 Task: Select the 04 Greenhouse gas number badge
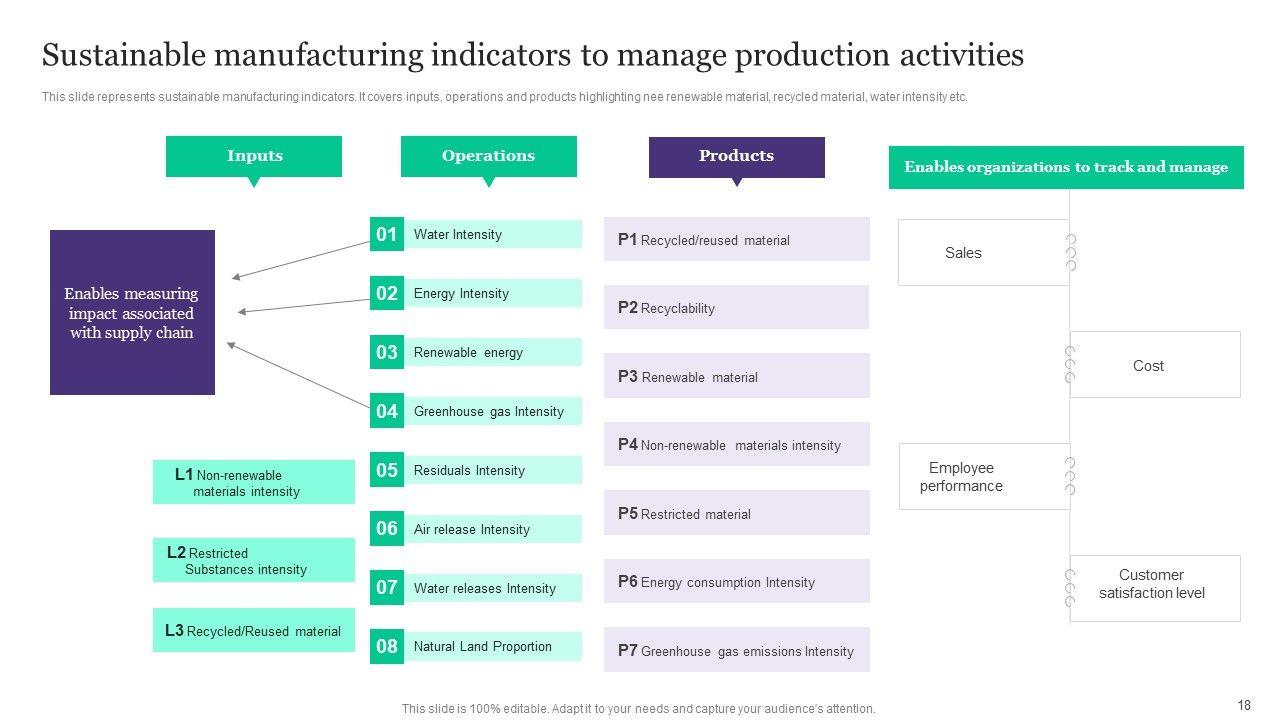pyautogui.click(x=387, y=411)
